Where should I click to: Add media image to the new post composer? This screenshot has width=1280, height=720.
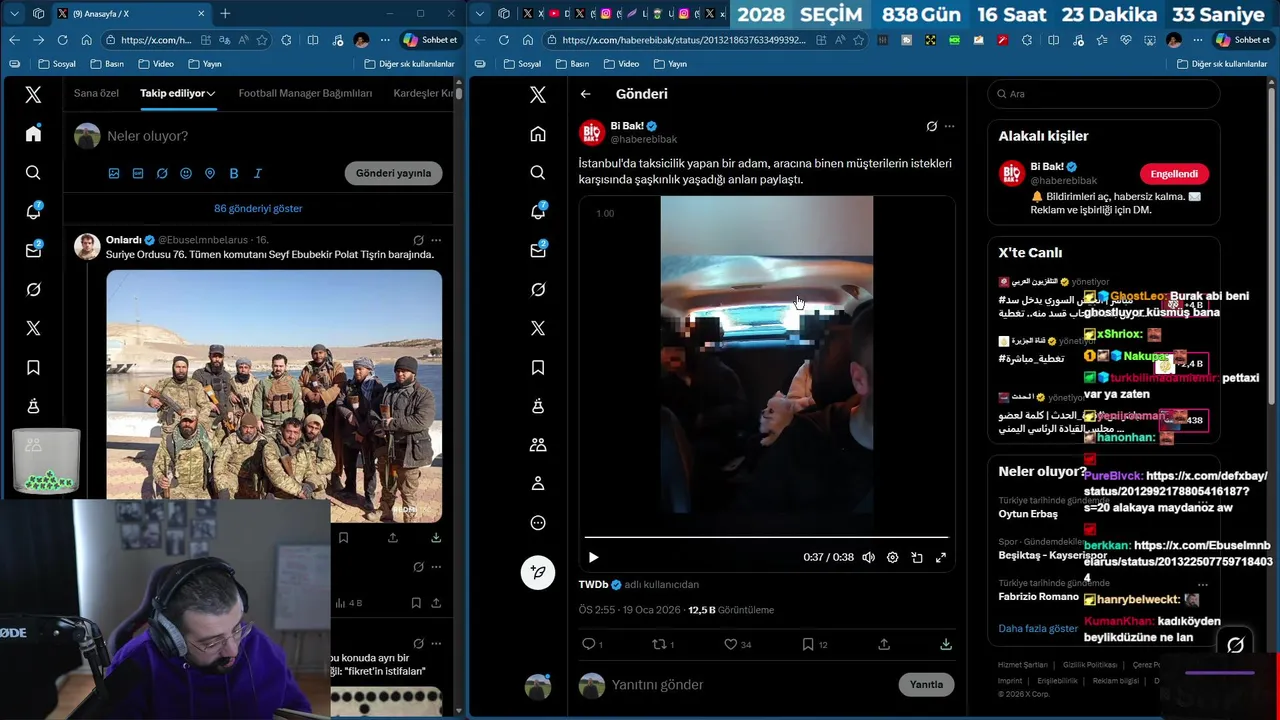pyautogui.click(x=114, y=173)
